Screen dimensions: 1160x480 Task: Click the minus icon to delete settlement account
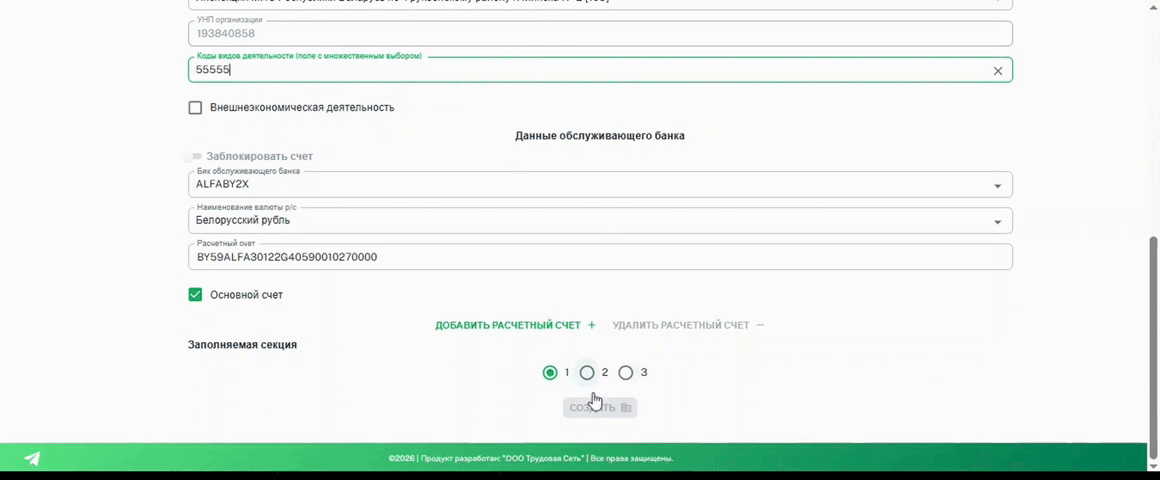click(x=760, y=325)
